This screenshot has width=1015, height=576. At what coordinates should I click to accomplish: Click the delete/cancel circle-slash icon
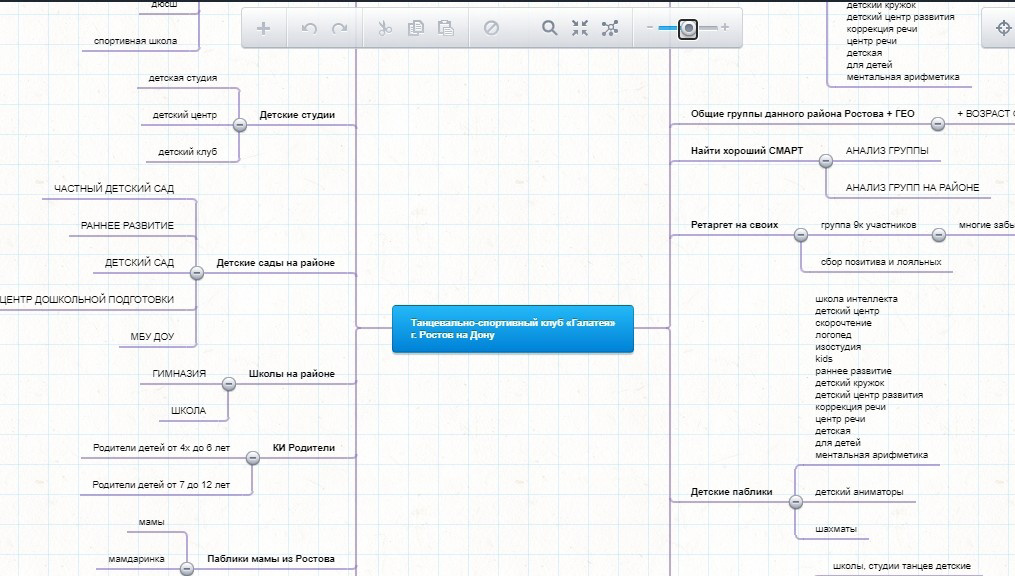(x=491, y=28)
